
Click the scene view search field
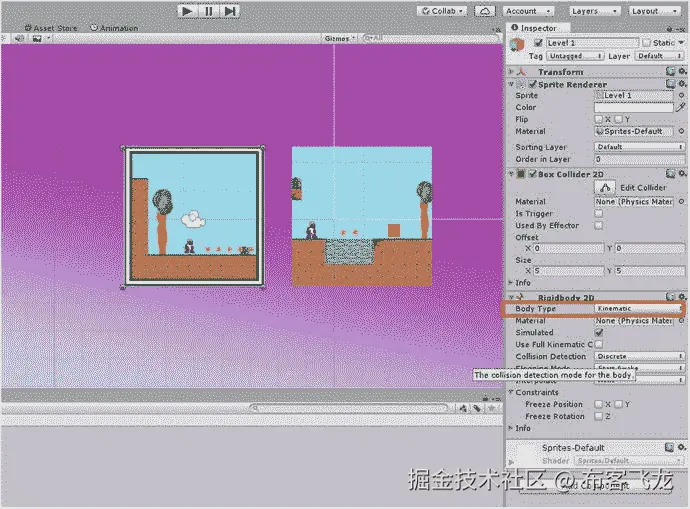point(429,38)
